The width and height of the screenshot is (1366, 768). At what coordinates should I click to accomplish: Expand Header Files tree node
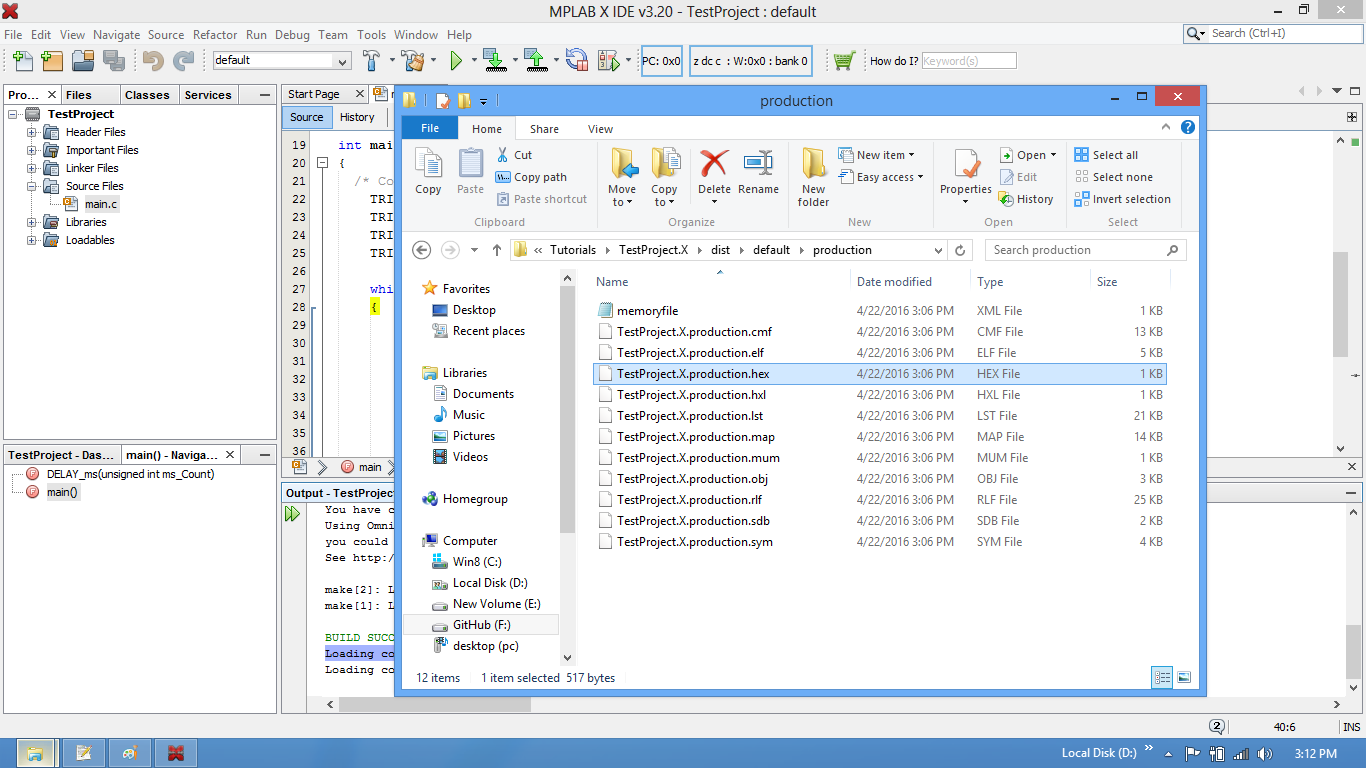click(32, 132)
